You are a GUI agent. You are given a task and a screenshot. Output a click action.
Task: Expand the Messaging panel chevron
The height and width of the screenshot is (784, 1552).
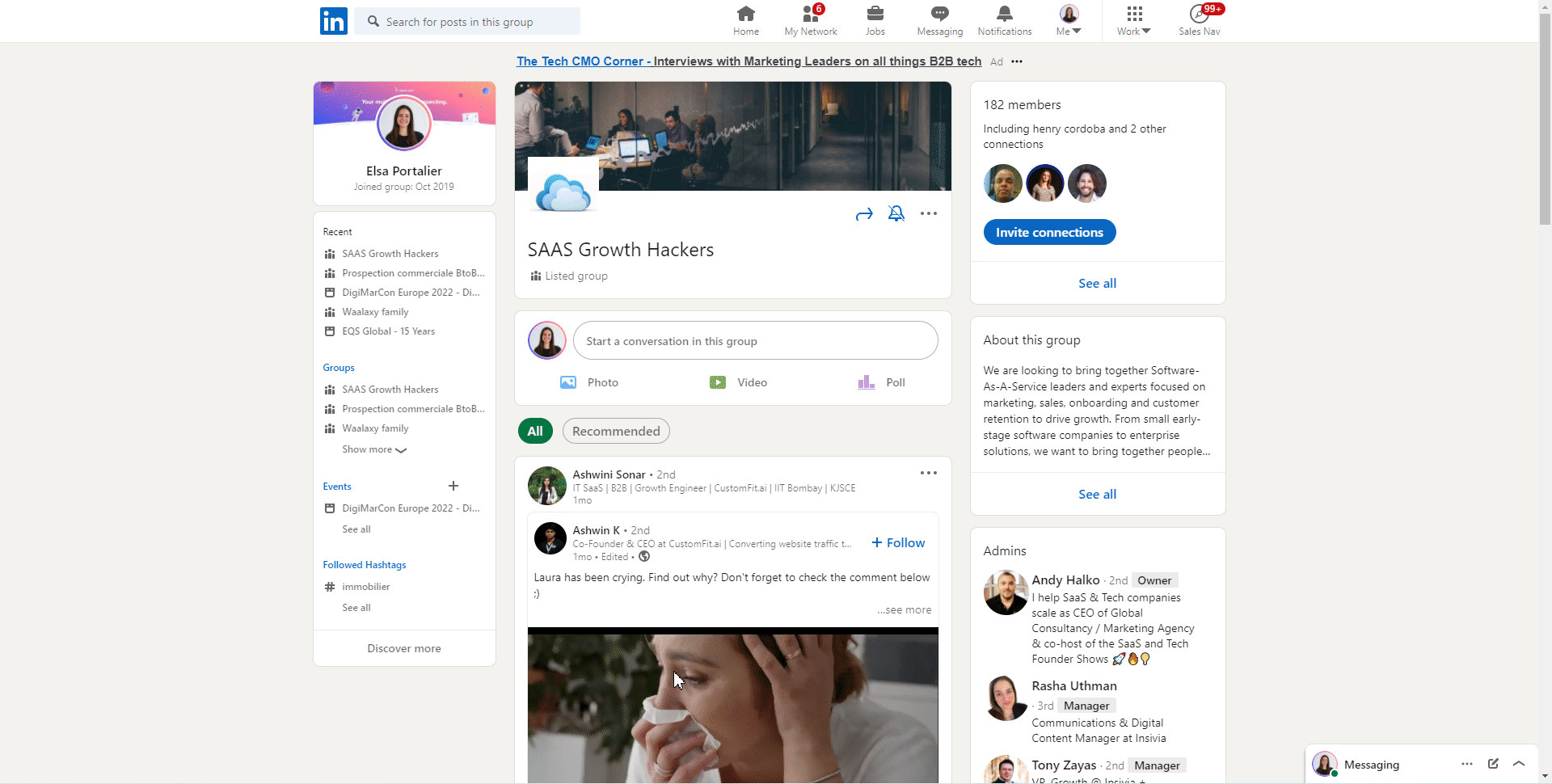click(x=1519, y=764)
